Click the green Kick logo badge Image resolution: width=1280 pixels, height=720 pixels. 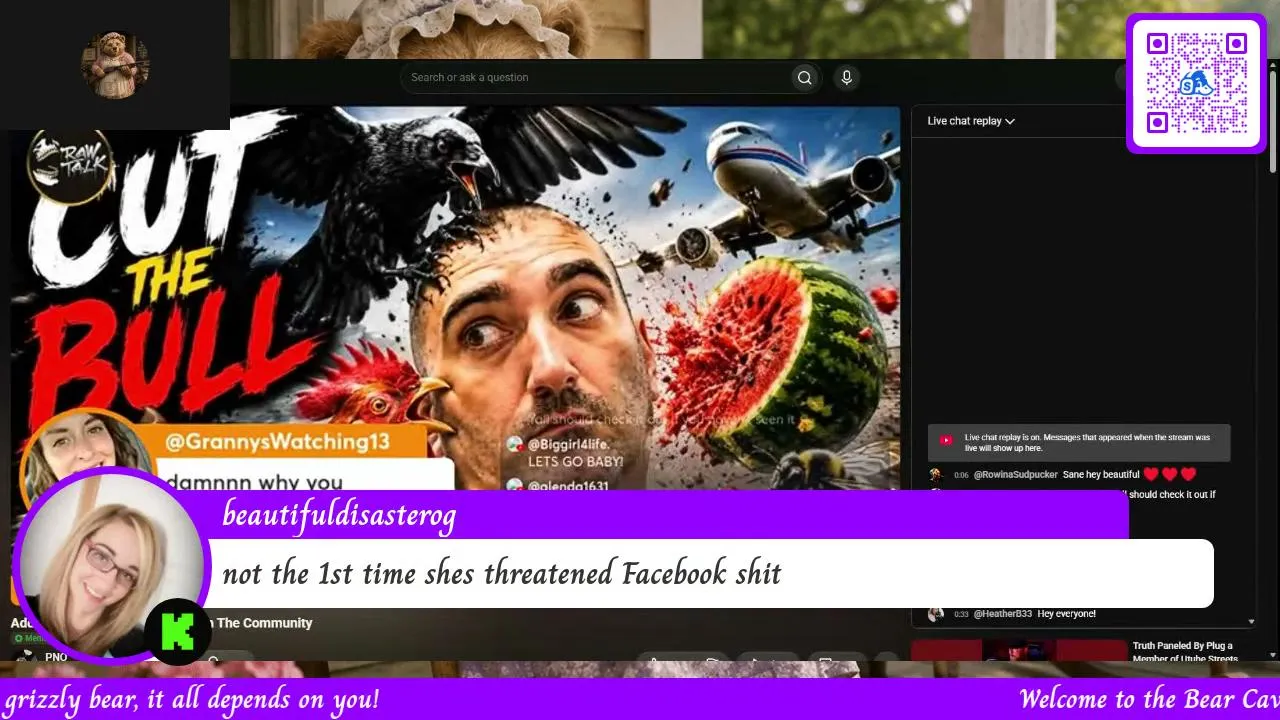[x=177, y=632]
